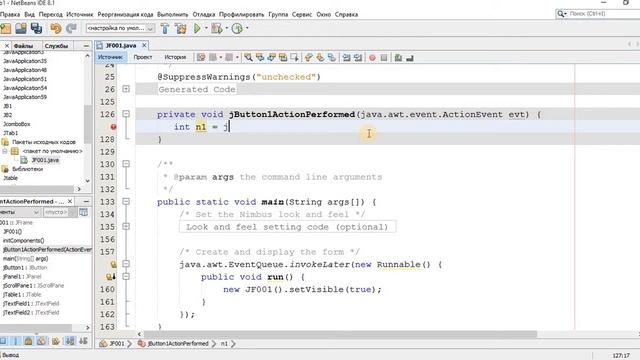
Task: Collapse the jButton1ActionPerformed method fold
Action: point(126,114)
